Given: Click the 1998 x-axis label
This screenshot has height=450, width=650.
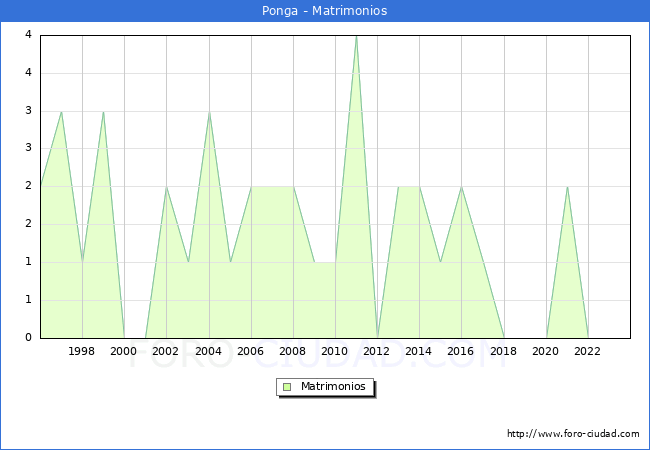Looking at the screenshot, I should pos(82,351).
